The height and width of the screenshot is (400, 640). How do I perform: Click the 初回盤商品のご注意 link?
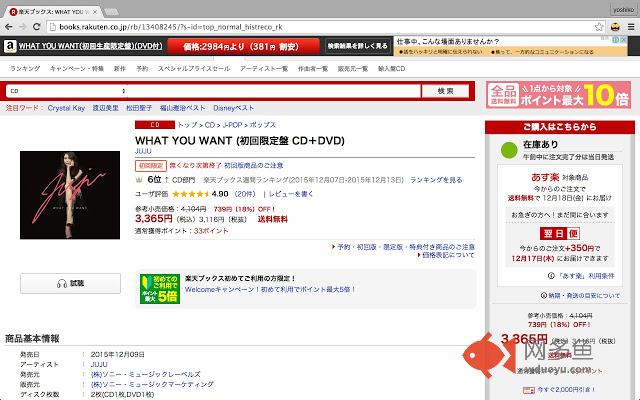tap(253, 165)
